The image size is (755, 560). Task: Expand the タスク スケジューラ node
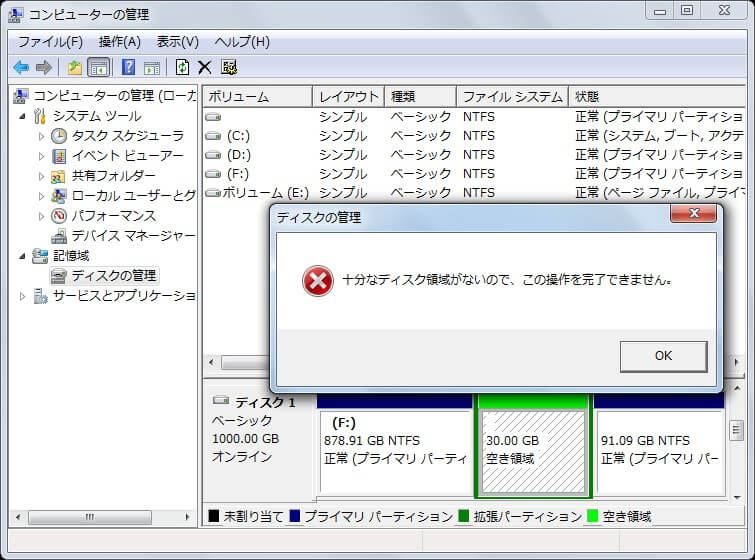pos(41,137)
